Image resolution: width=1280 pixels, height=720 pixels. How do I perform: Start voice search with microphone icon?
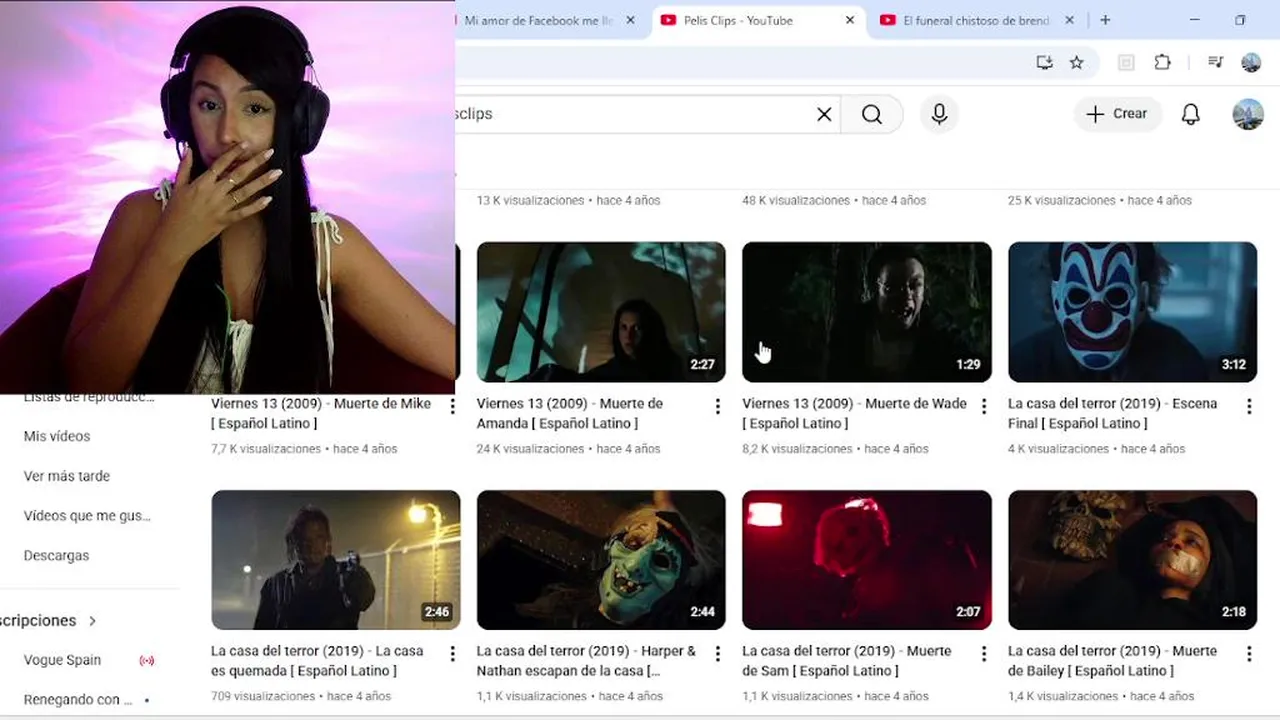pyautogui.click(x=939, y=114)
